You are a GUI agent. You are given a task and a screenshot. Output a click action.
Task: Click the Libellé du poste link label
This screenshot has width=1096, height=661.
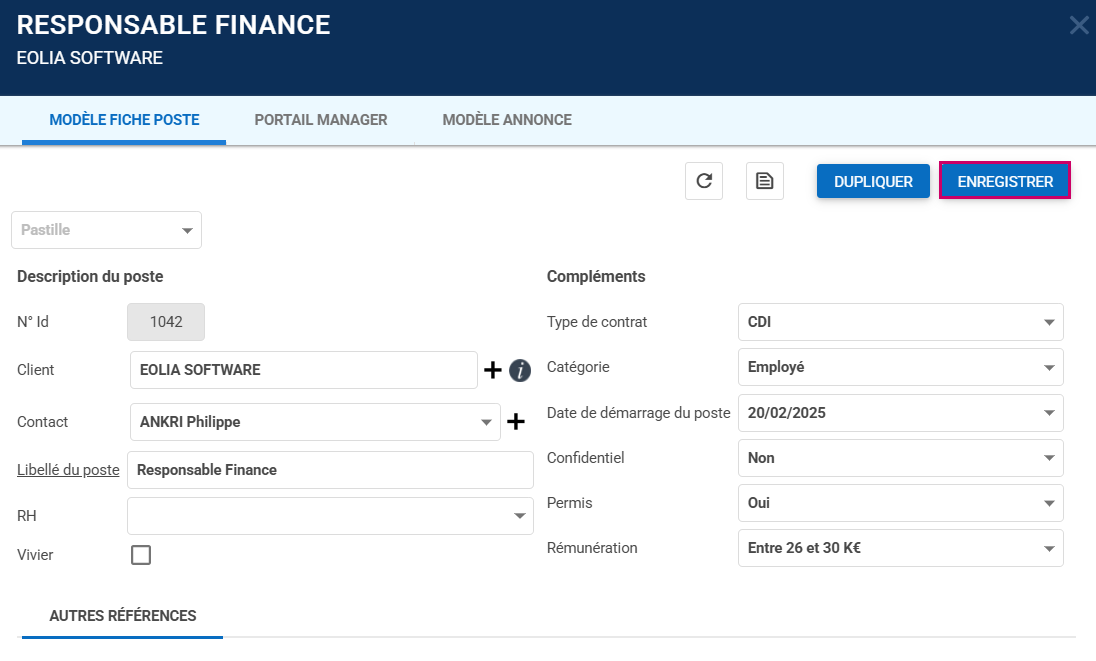click(x=68, y=470)
